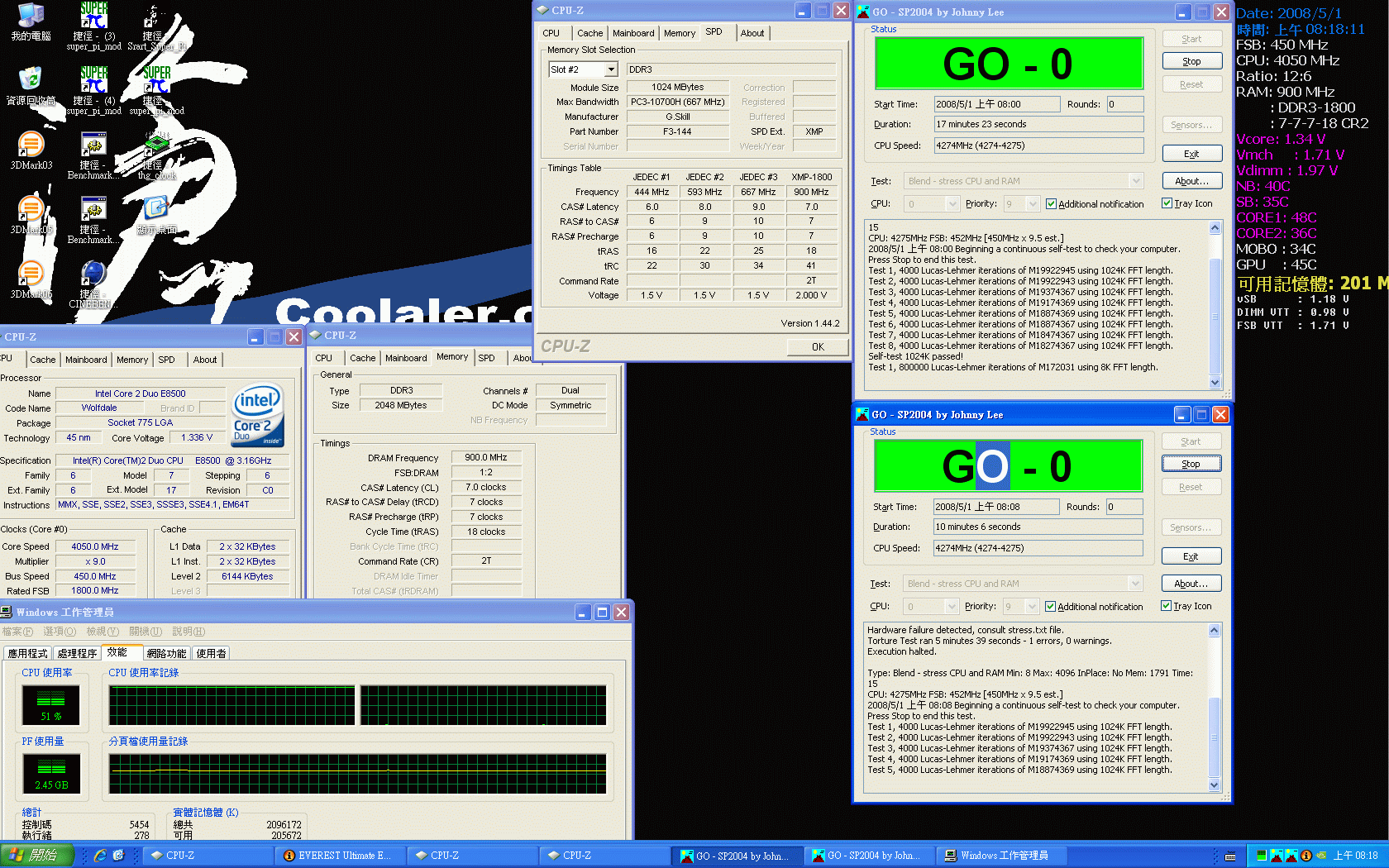Viewport: 1389px width, 868px height.
Task: Click the Core Speed '4050.0 MHz' value
Action: [95, 546]
